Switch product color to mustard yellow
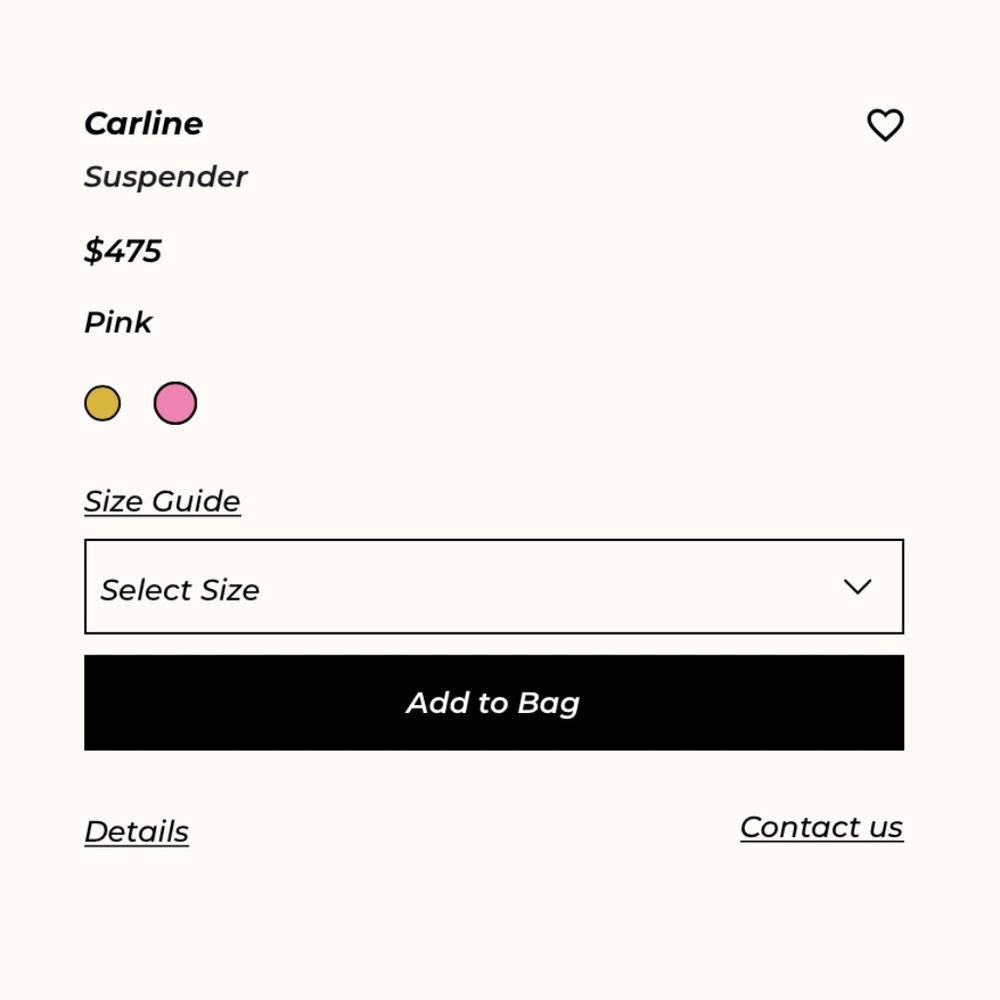 pos(102,404)
